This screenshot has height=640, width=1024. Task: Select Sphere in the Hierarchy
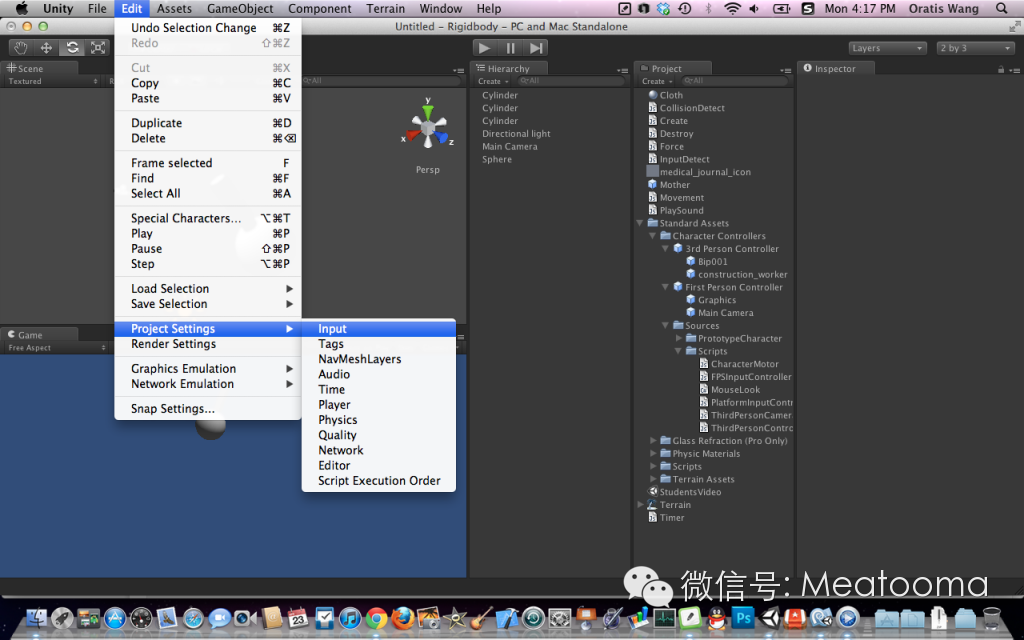[x=497, y=159]
